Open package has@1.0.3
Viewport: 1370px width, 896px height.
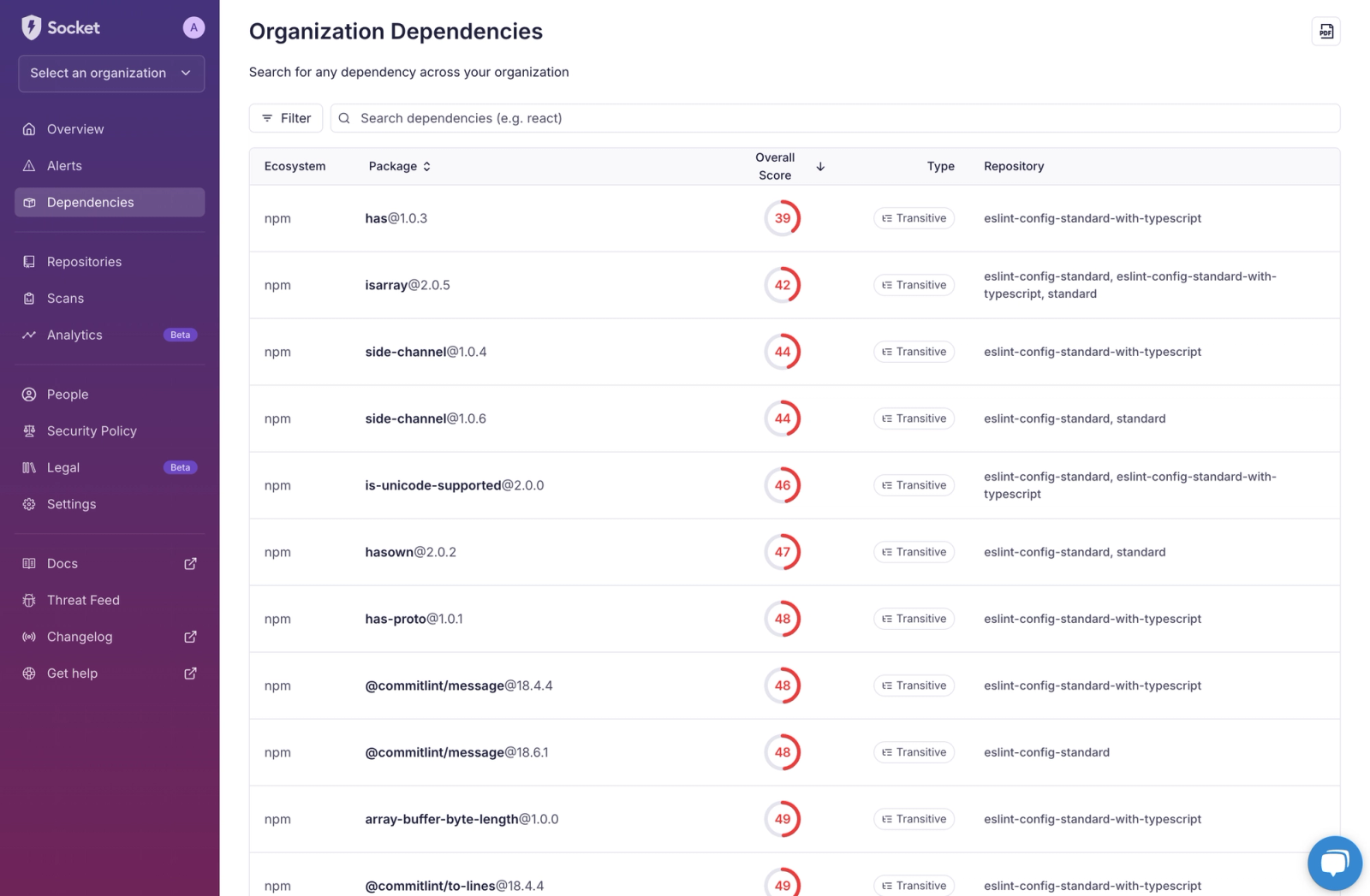396,218
